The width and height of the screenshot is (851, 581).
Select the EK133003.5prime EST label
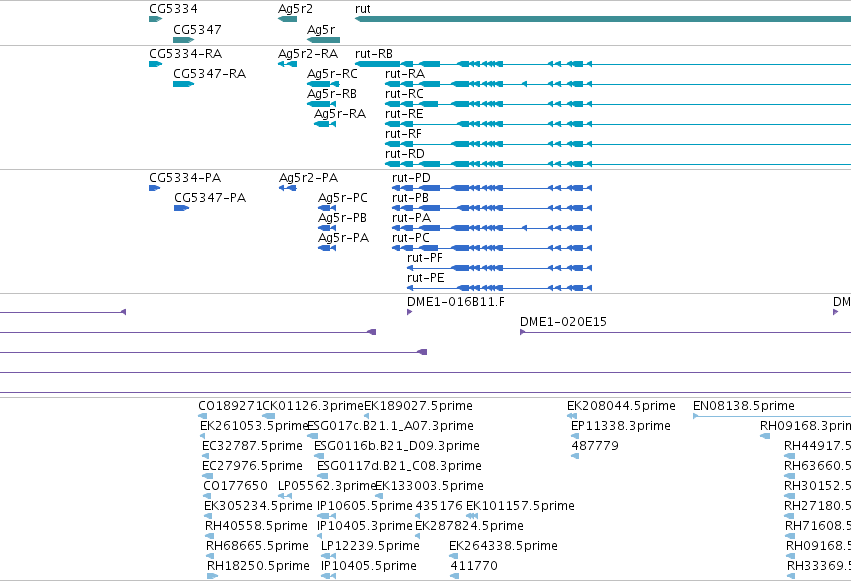[x=429, y=487]
